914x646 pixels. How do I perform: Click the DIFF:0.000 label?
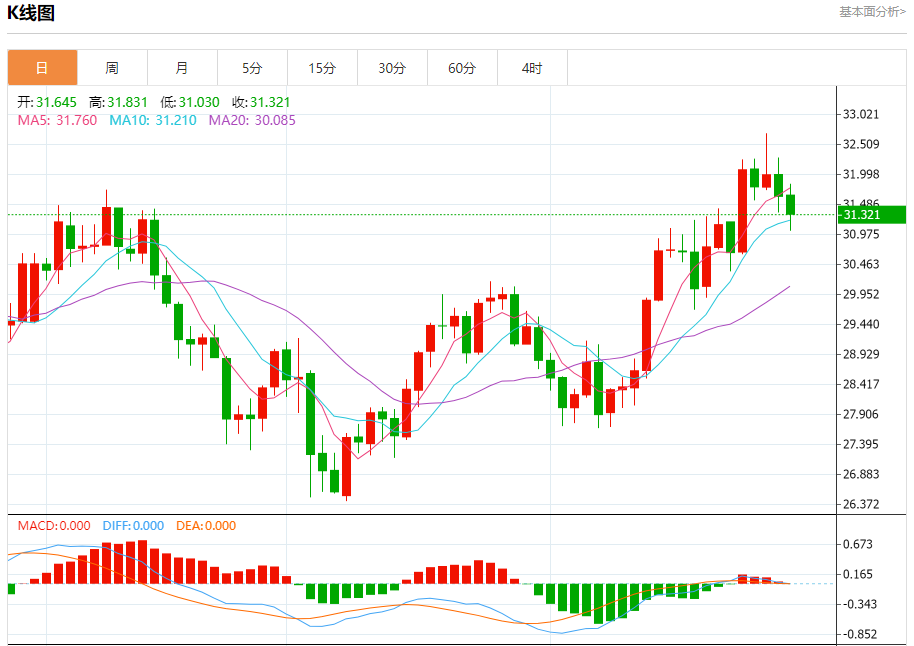pos(133,526)
